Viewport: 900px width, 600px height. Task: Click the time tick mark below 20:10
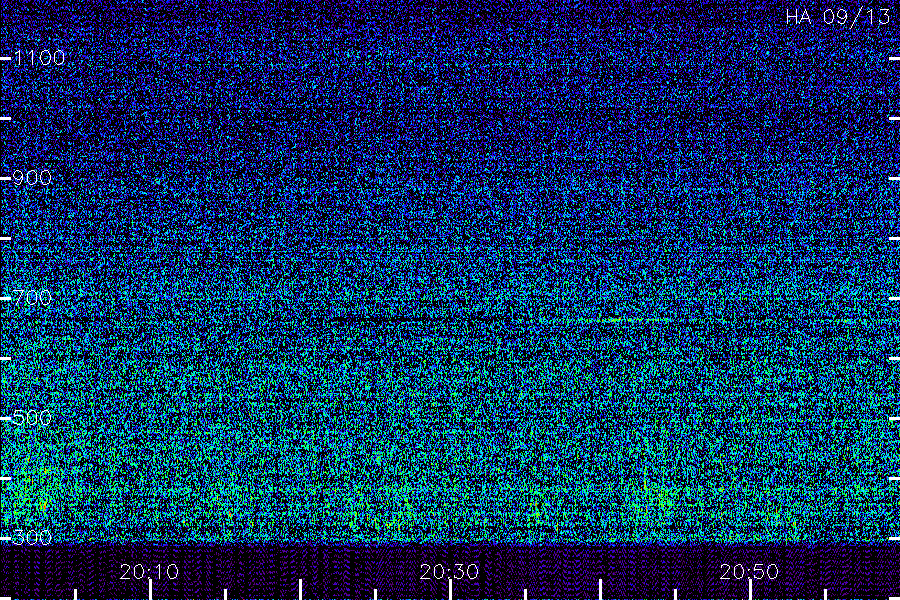pos(150,590)
